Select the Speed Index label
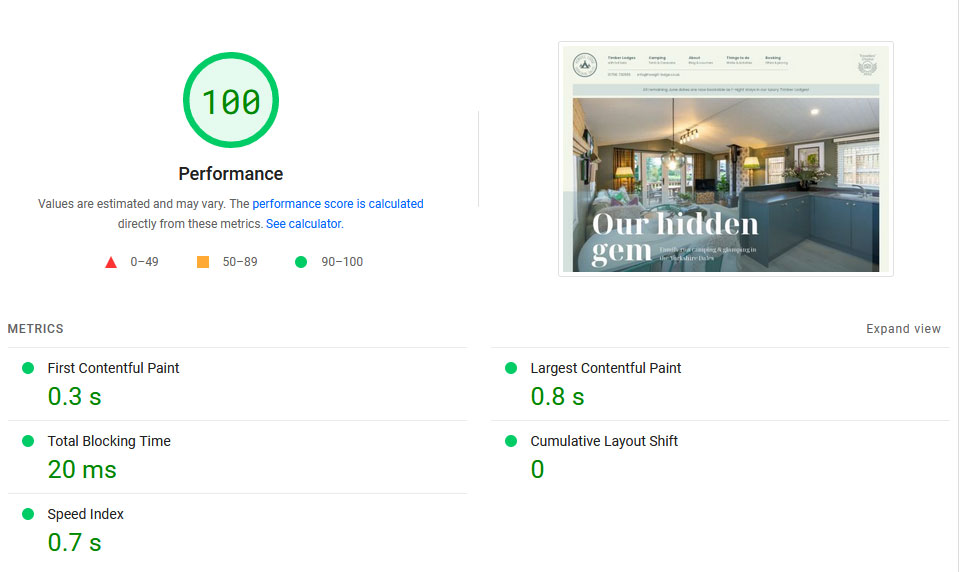This screenshot has width=959, height=572. (86, 514)
